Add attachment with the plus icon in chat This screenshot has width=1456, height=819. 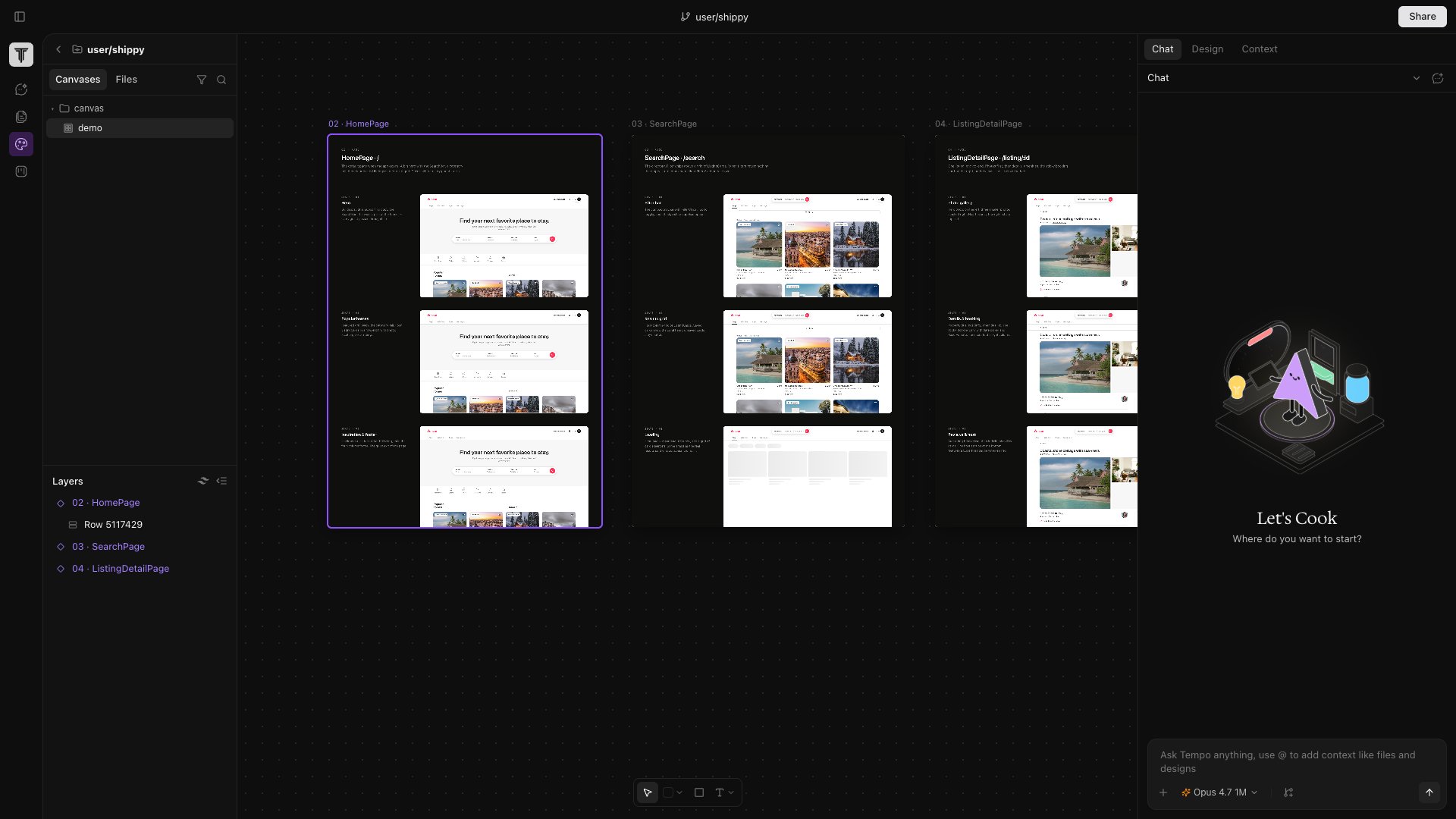point(1163,792)
